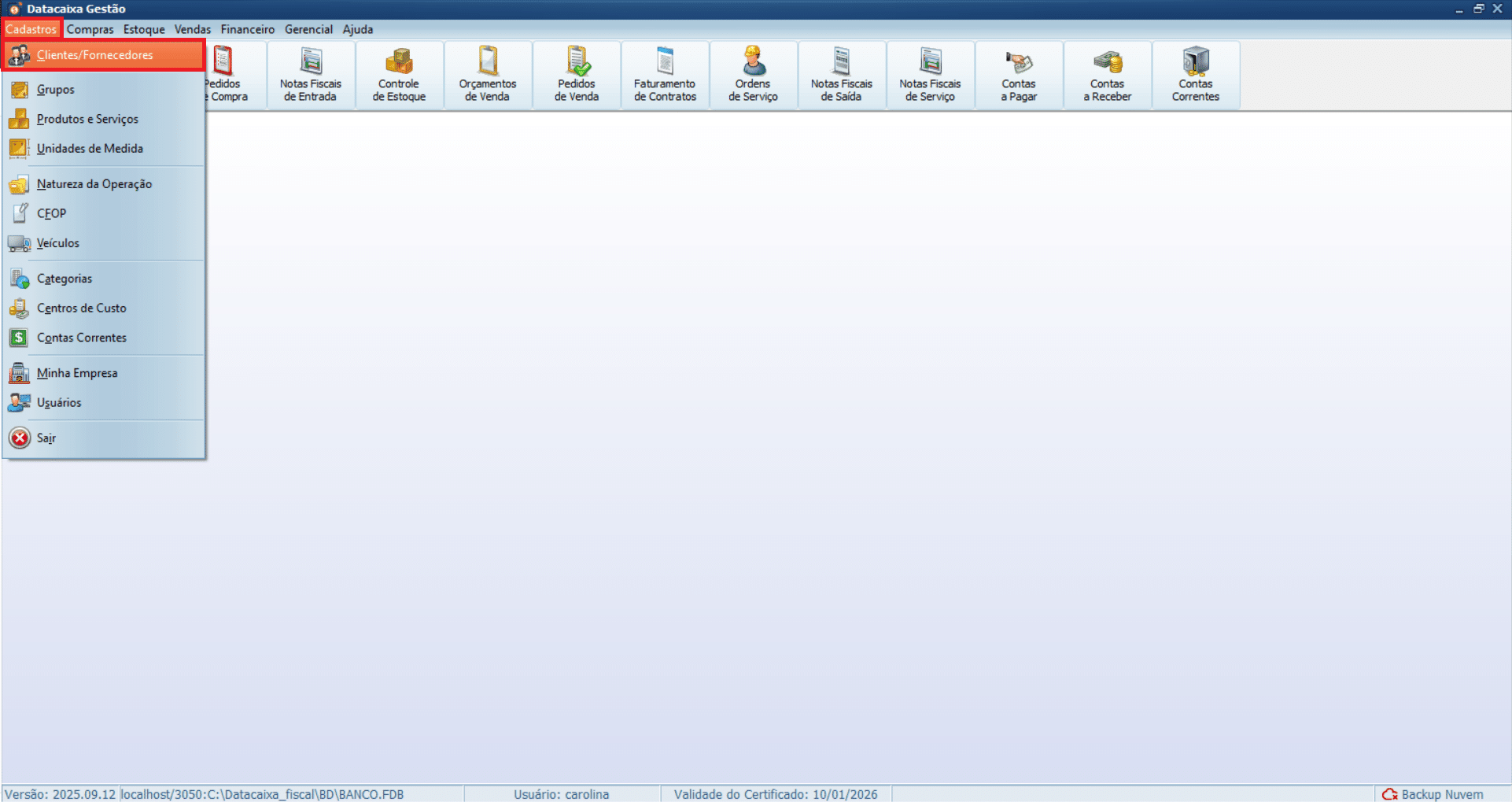Click Minha Empresa building icon
The image size is (1512, 802).
[x=20, y=373]
